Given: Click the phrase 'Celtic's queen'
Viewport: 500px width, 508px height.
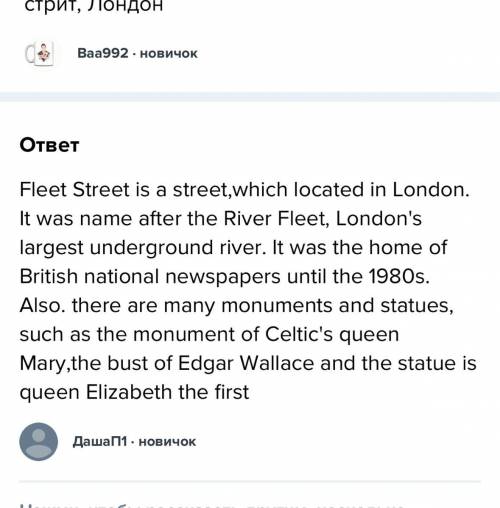Looking at the screenshot, I should point(332,334).
